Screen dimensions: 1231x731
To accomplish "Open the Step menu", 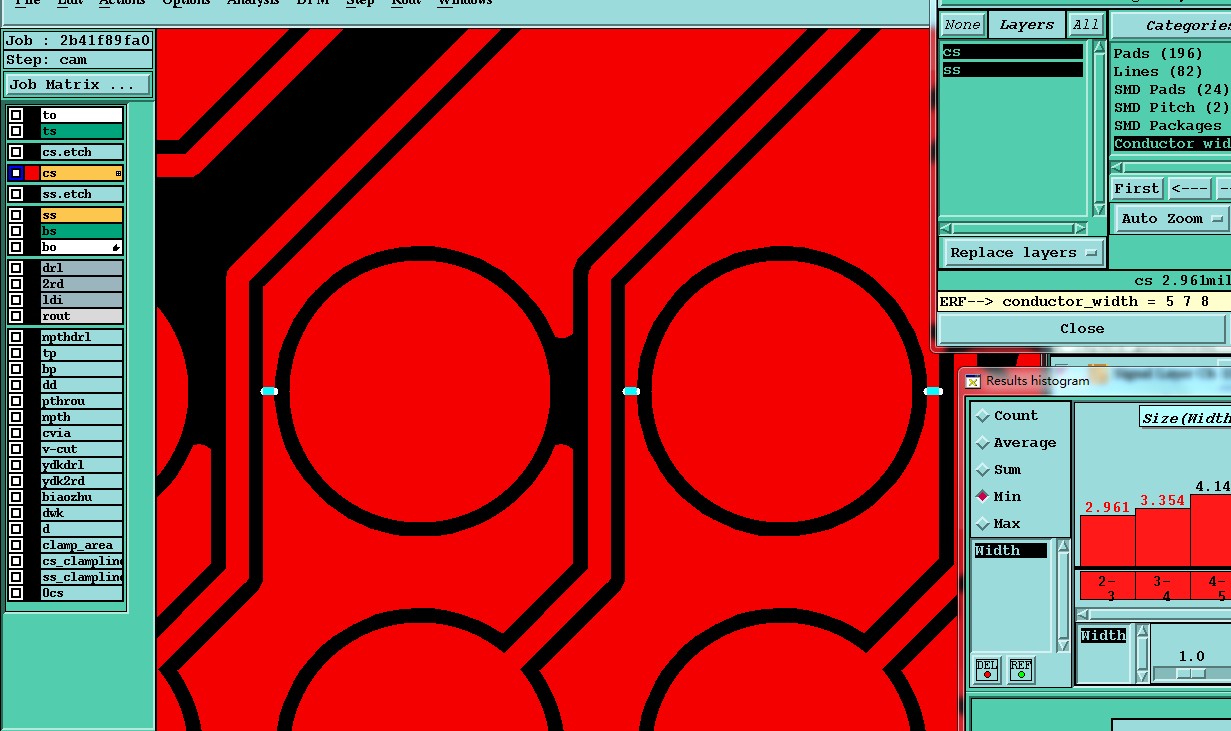I will pyautogui.click(x=360, y=3).
